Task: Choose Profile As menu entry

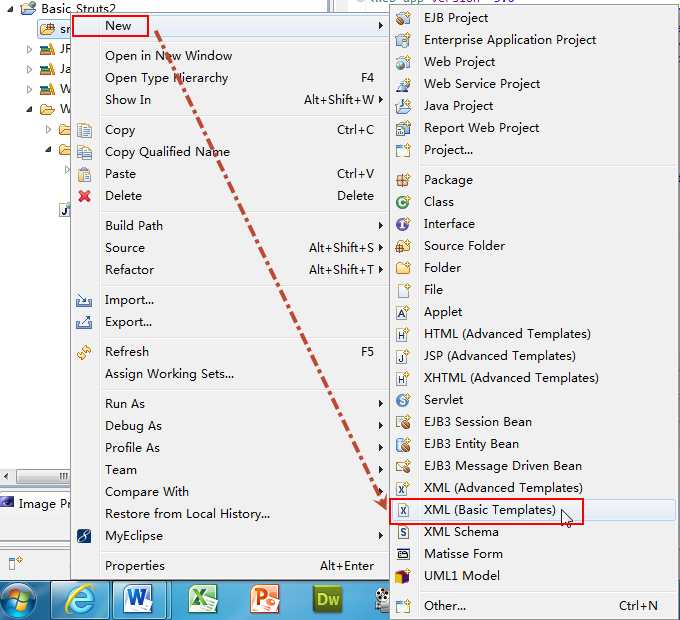Action: tap(132, 448)
